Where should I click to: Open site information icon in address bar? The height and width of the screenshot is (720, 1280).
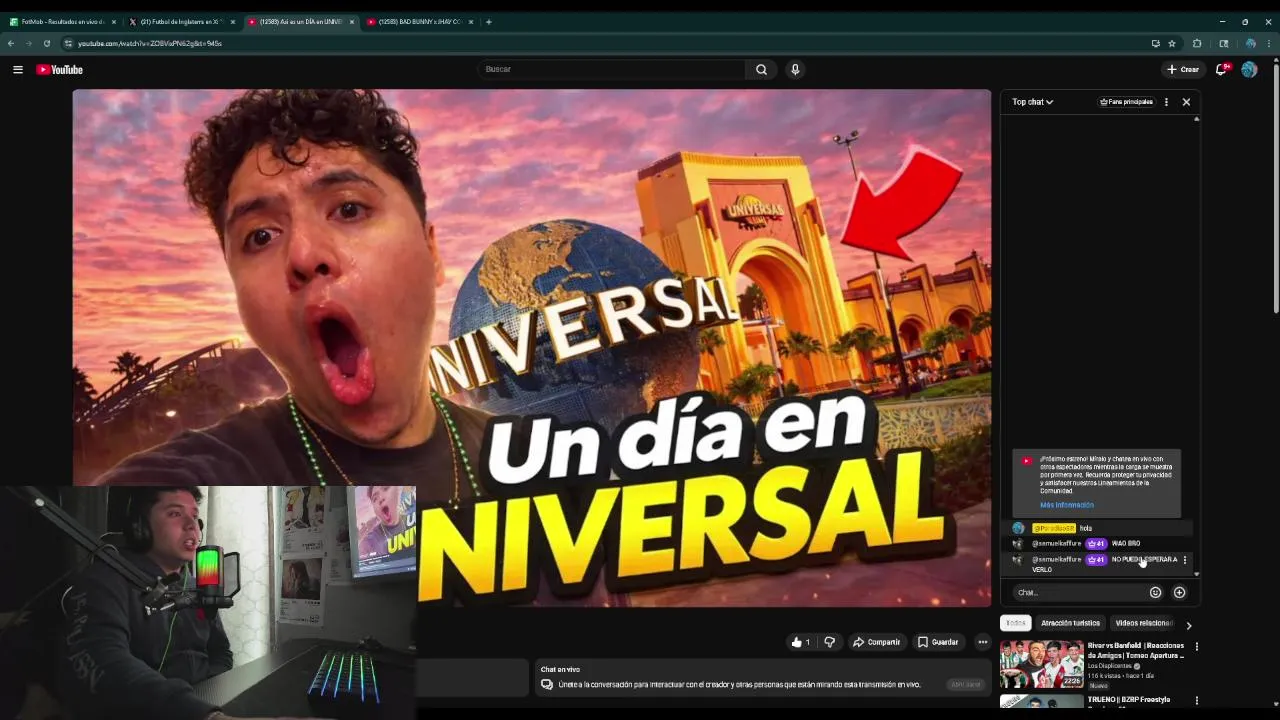click(68, 43)
